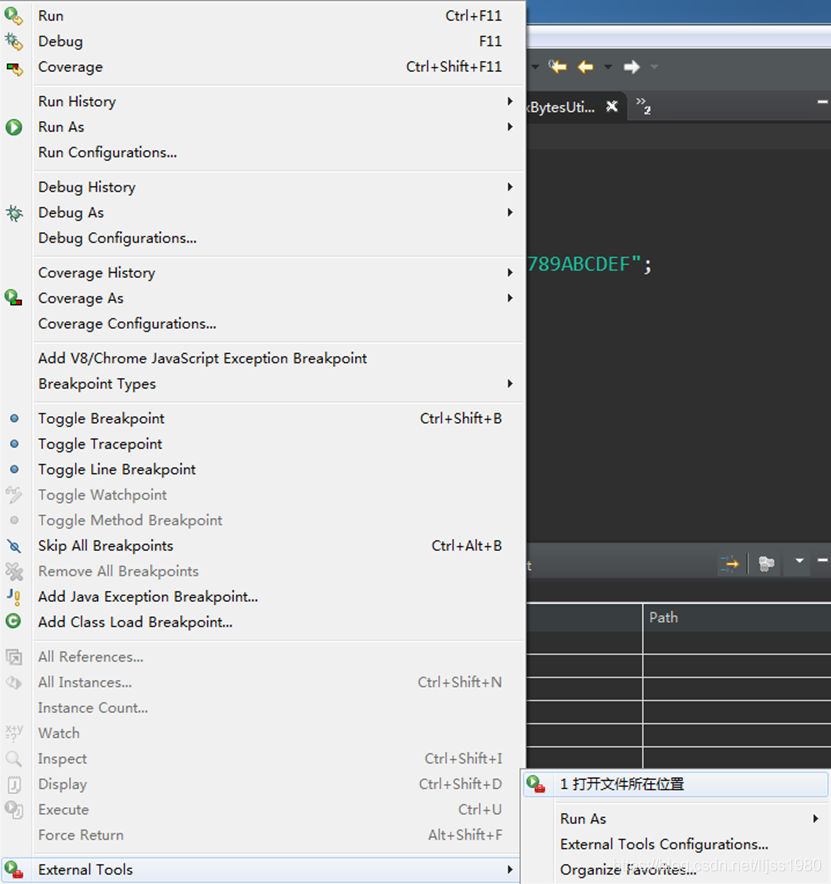
Task: Open Back navigation history dropdown arrow
Action: (x=608, y=67)
